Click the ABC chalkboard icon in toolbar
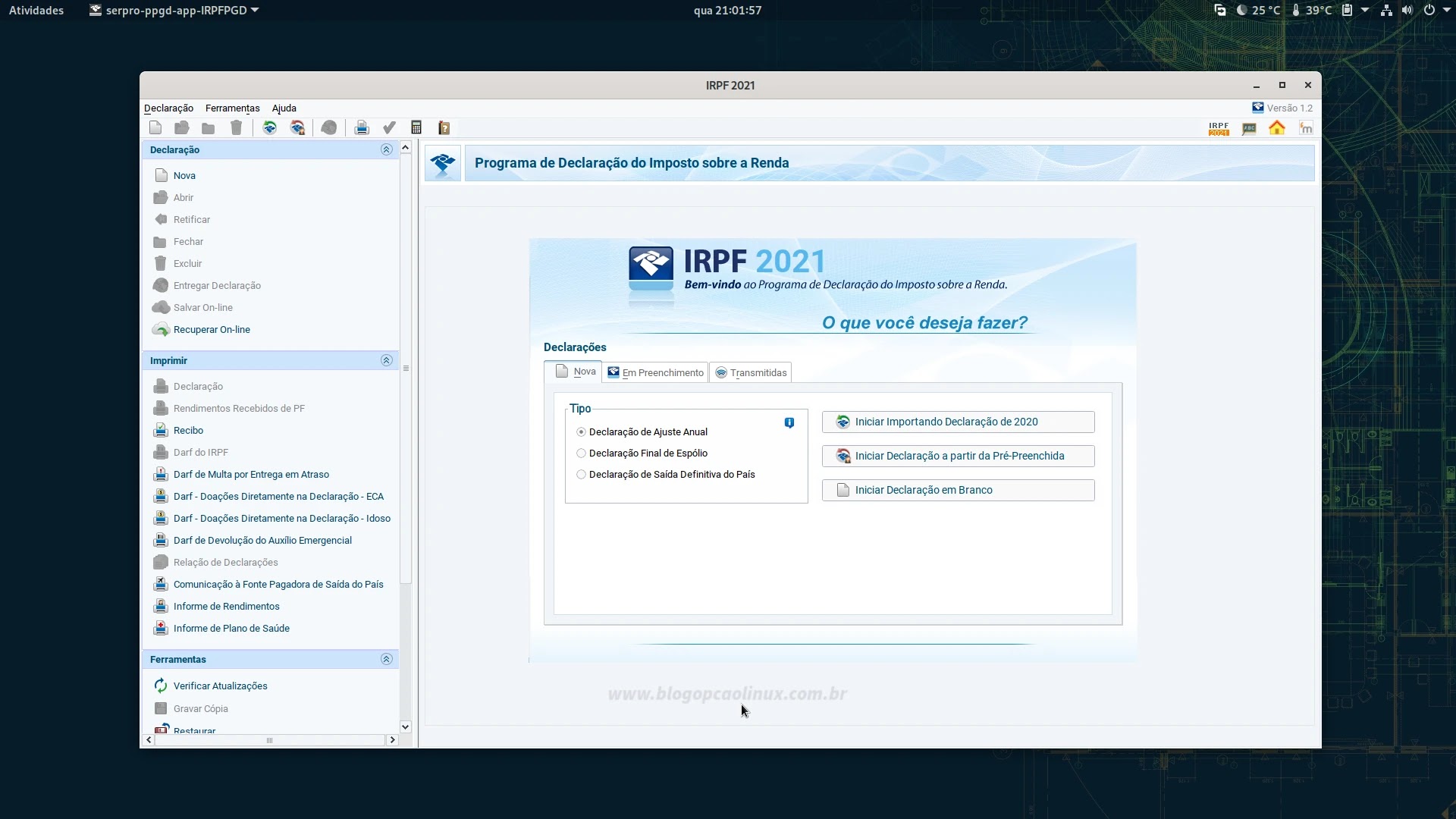Screen dimensions: 1456x819 [x=1249, y=128]
